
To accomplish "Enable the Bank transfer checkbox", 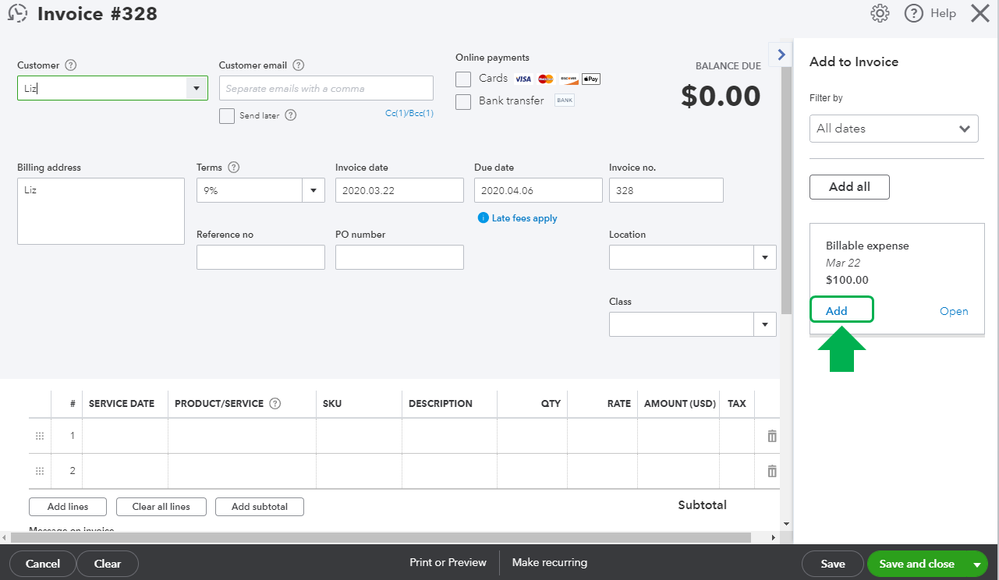I will pyautogui.click(x=463, y=102).
